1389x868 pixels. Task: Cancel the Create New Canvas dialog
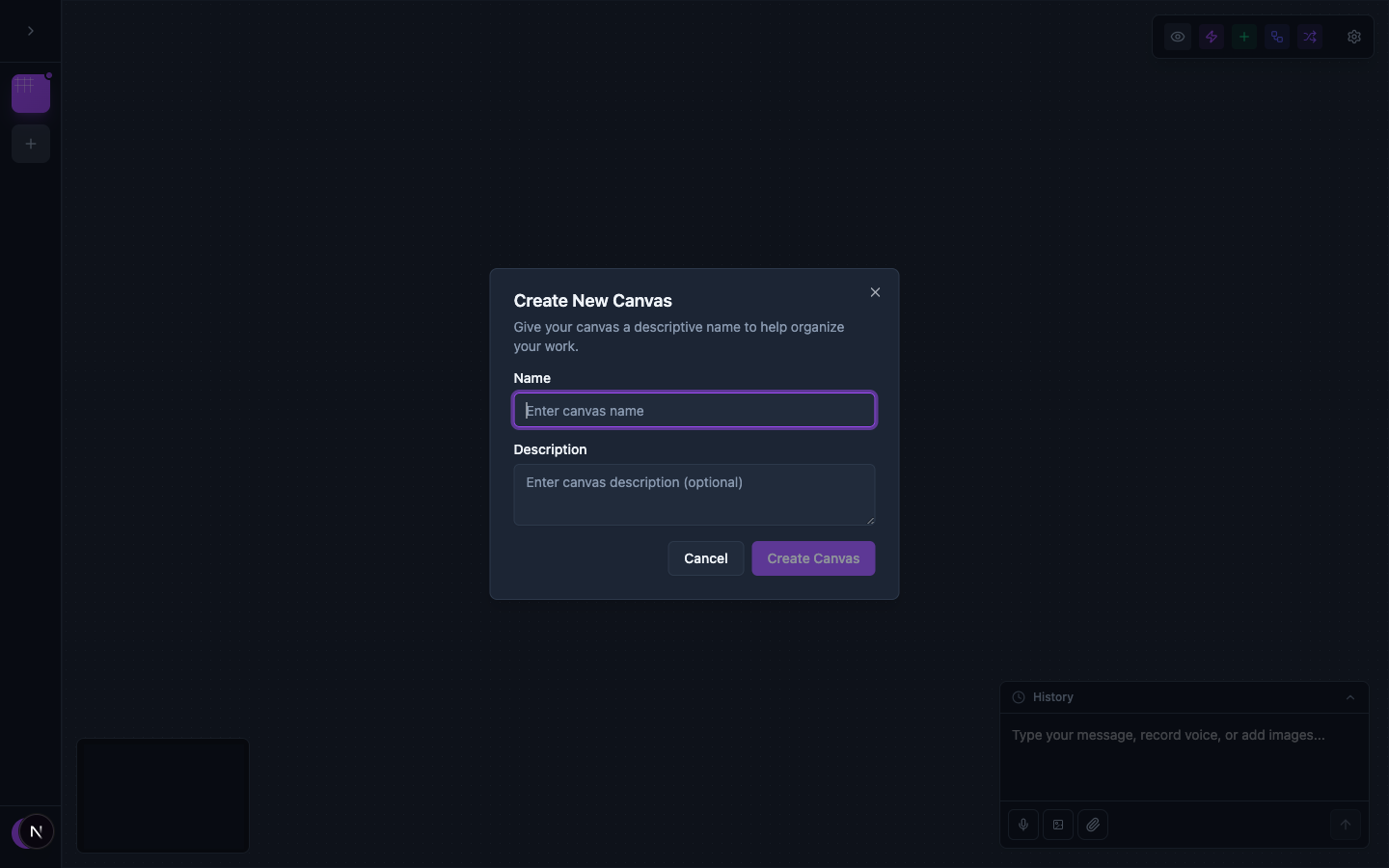[705, 558]
